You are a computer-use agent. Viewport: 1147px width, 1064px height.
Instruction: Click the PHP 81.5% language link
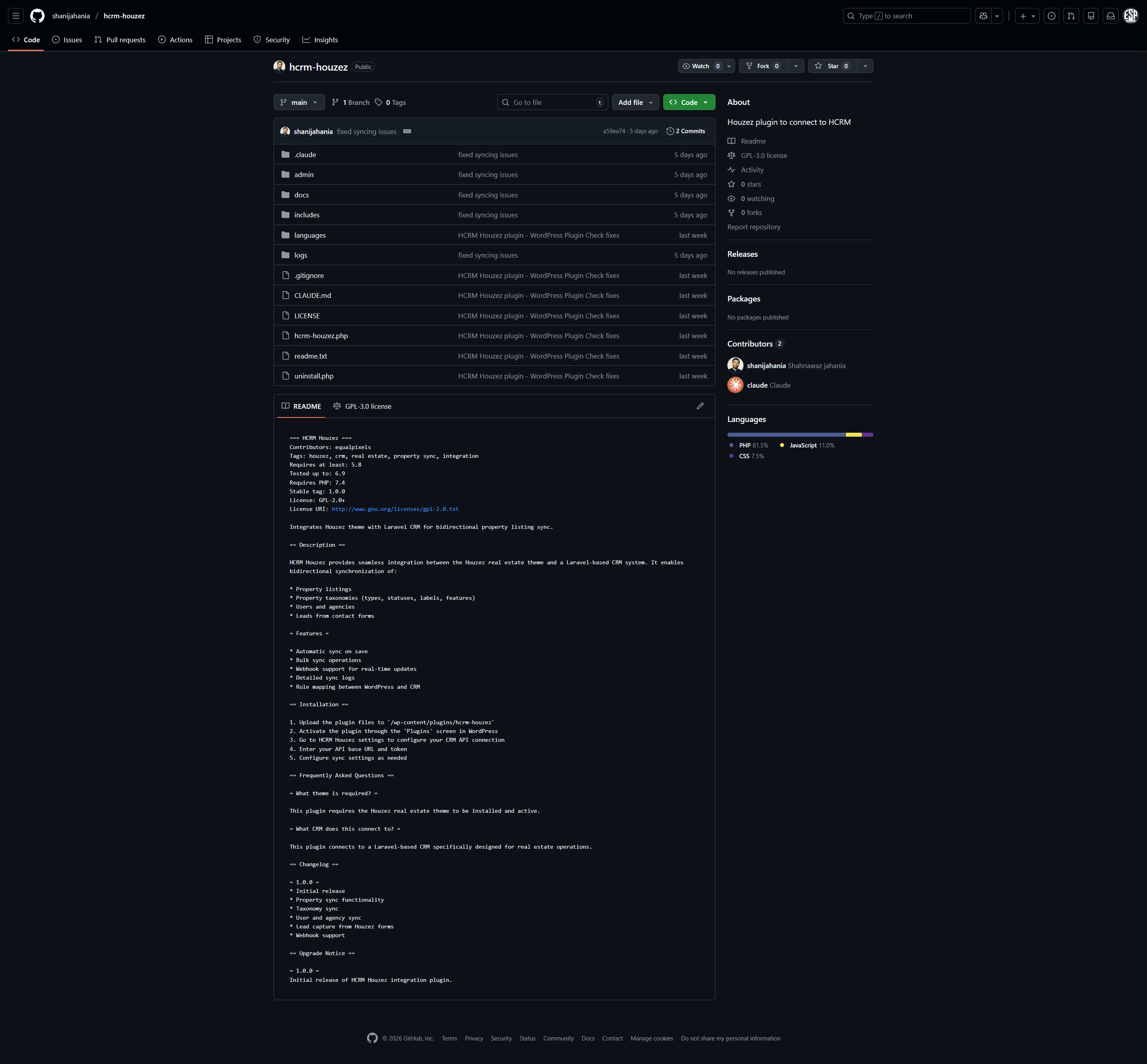pyautogui.click(x=748, y=445)
